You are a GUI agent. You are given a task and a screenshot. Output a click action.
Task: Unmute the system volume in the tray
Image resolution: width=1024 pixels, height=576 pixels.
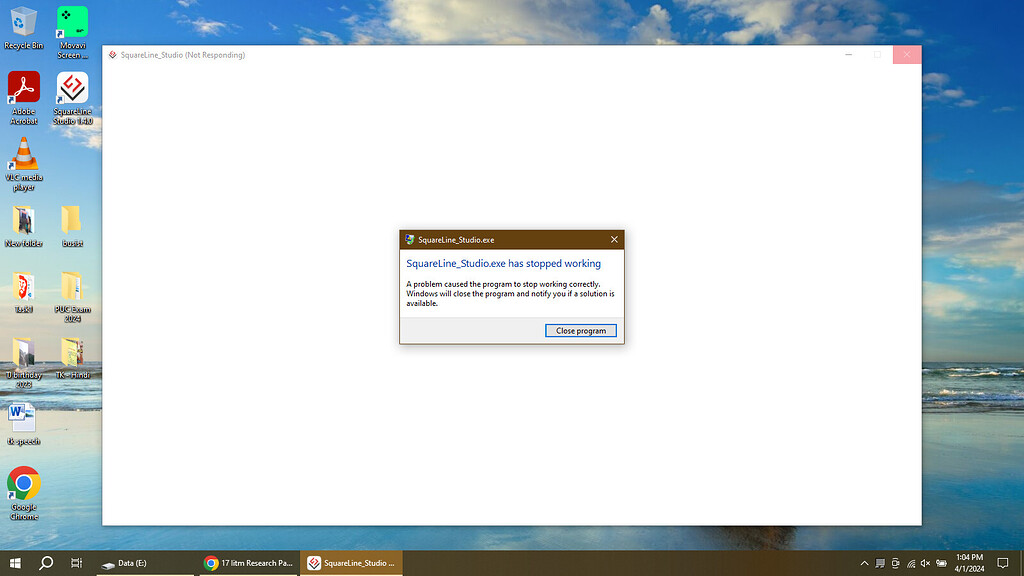(925, 563)
